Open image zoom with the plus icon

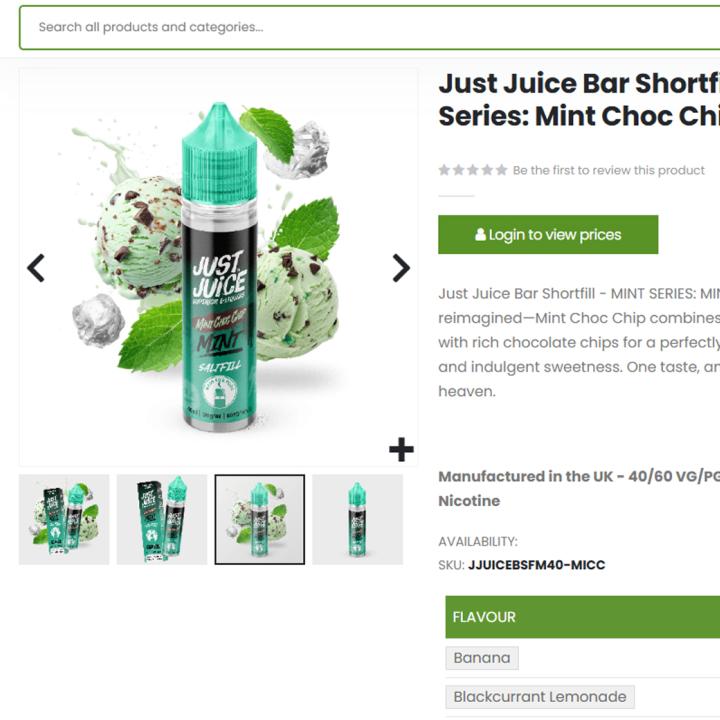point(401,449)
